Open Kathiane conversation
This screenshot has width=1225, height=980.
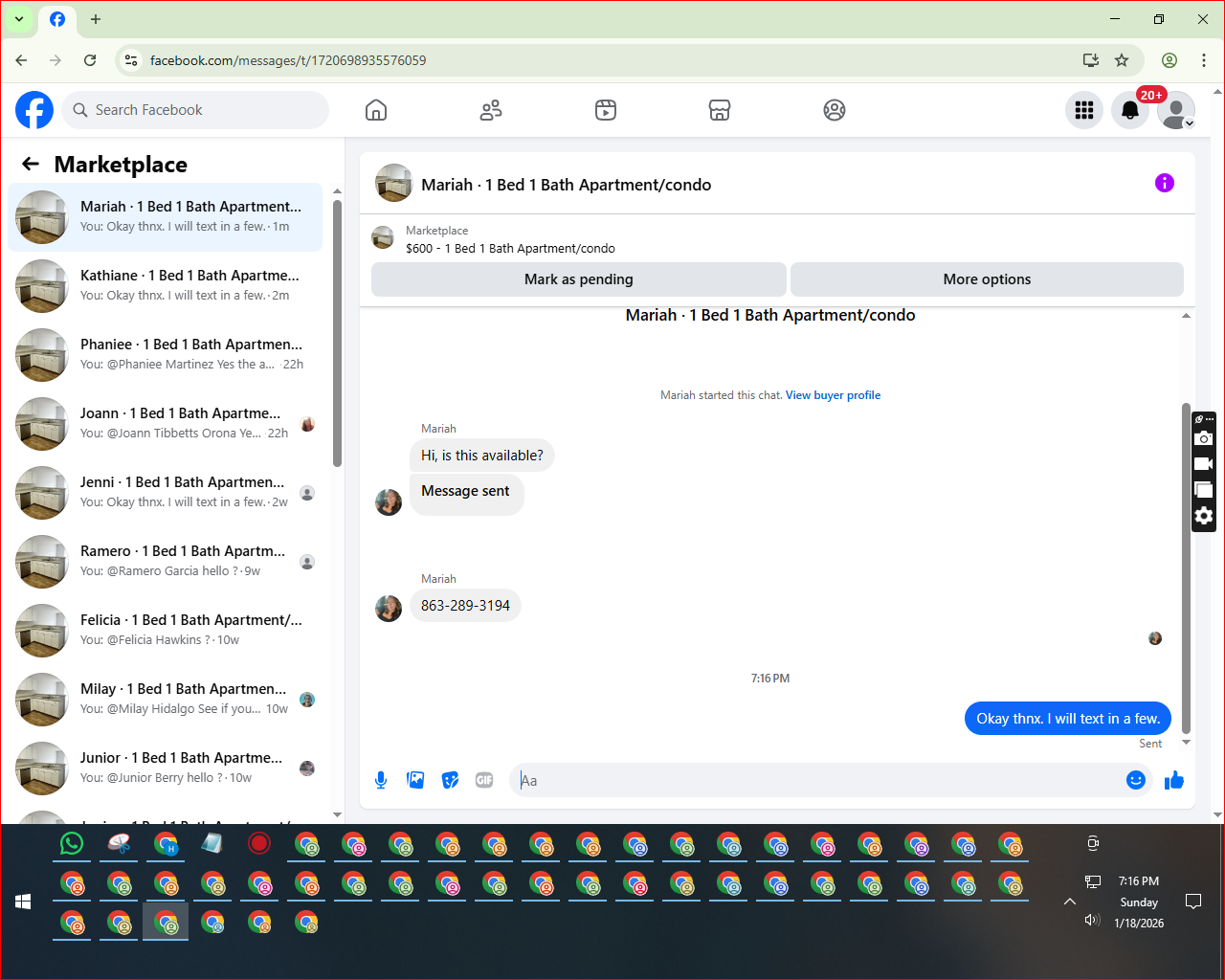166,286
